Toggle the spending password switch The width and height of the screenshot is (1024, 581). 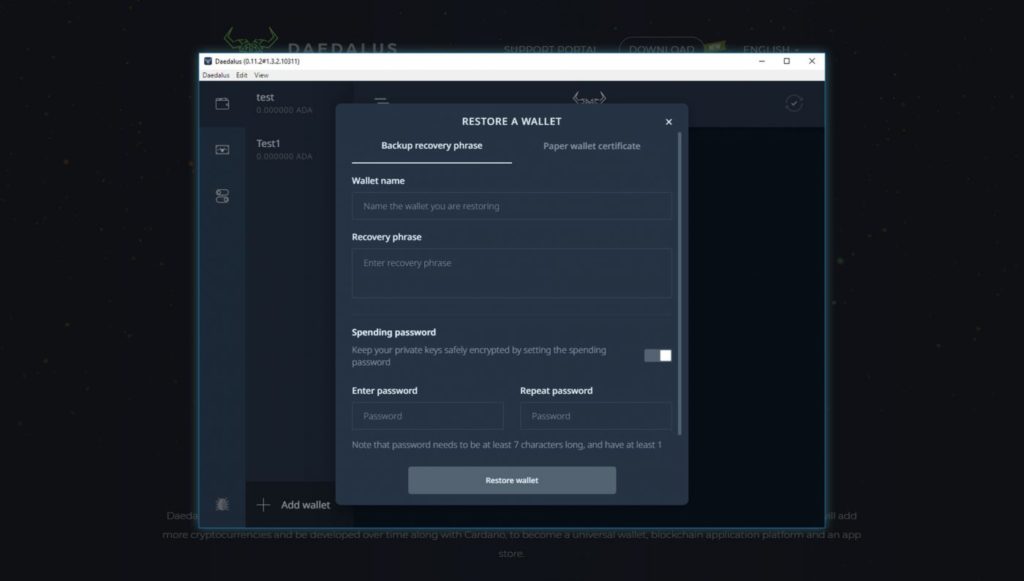point(658,355)
